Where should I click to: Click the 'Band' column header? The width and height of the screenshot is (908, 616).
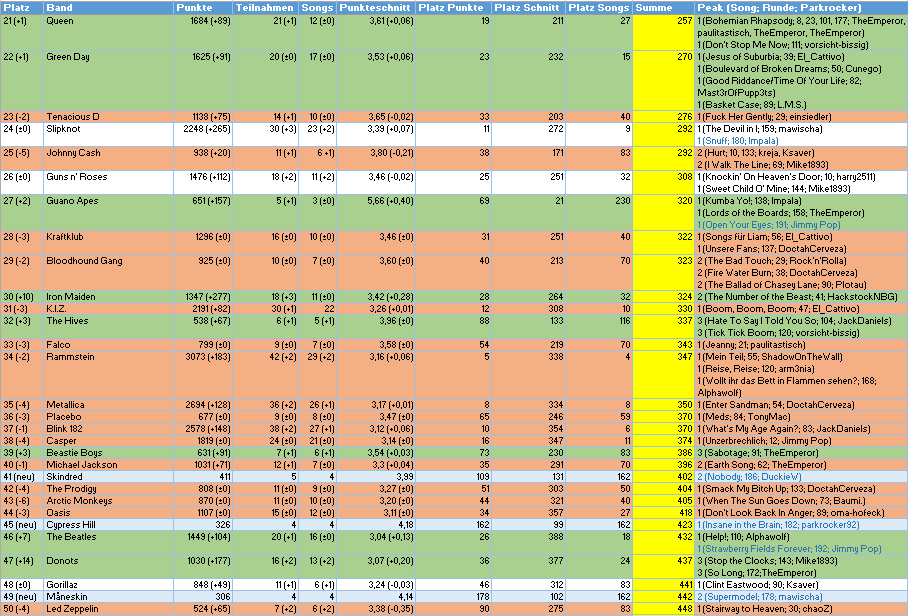tap(108, 8)
